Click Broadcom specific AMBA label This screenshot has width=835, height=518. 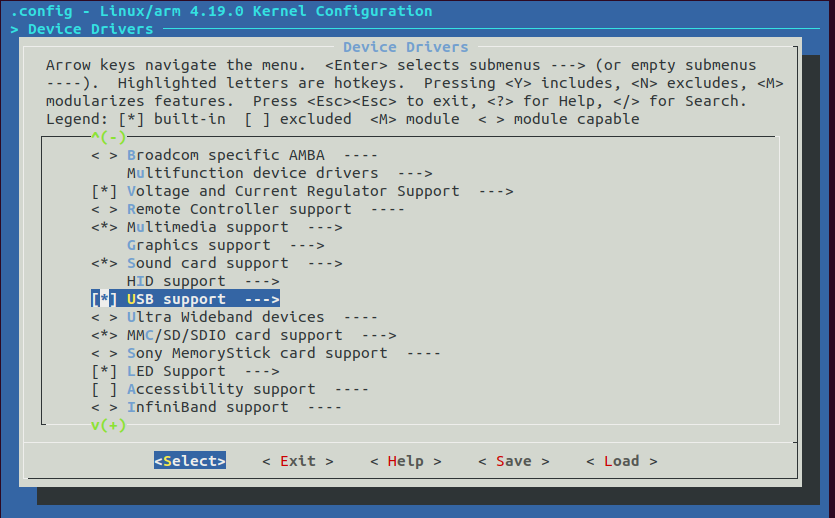coord(226,155)
